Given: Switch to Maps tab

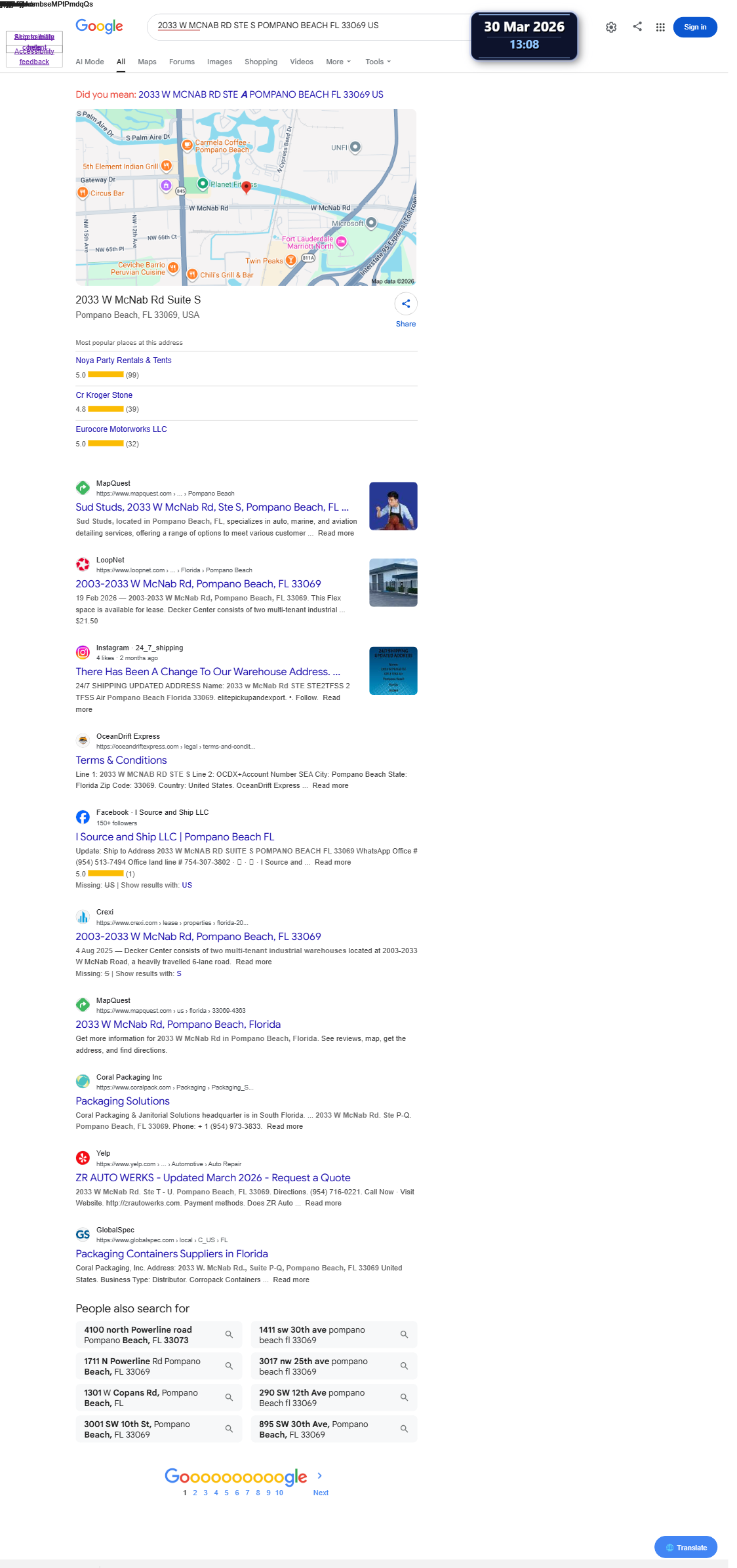Looking at the screenshot, I should [x=147, y=62].
